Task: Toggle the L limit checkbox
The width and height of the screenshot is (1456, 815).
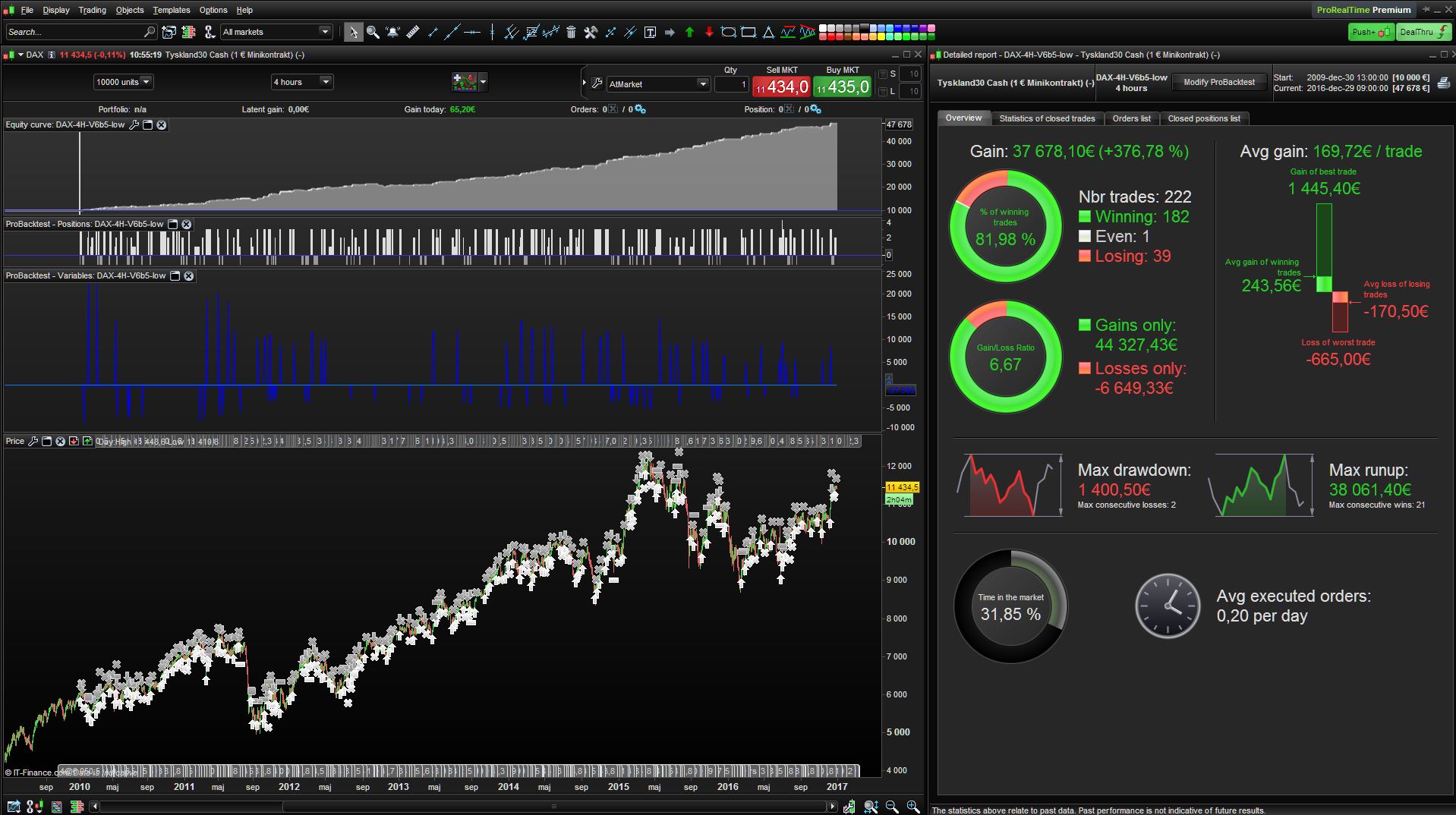Action: pos(882,91)
